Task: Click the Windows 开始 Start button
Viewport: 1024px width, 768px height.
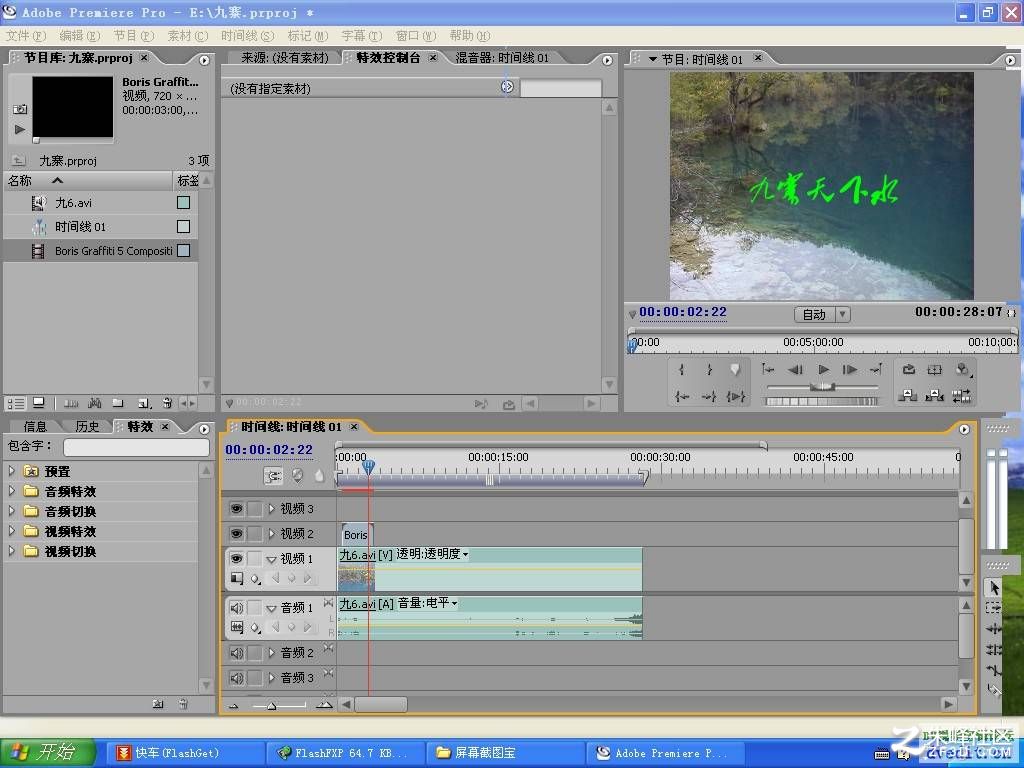Action: (48, 753)
